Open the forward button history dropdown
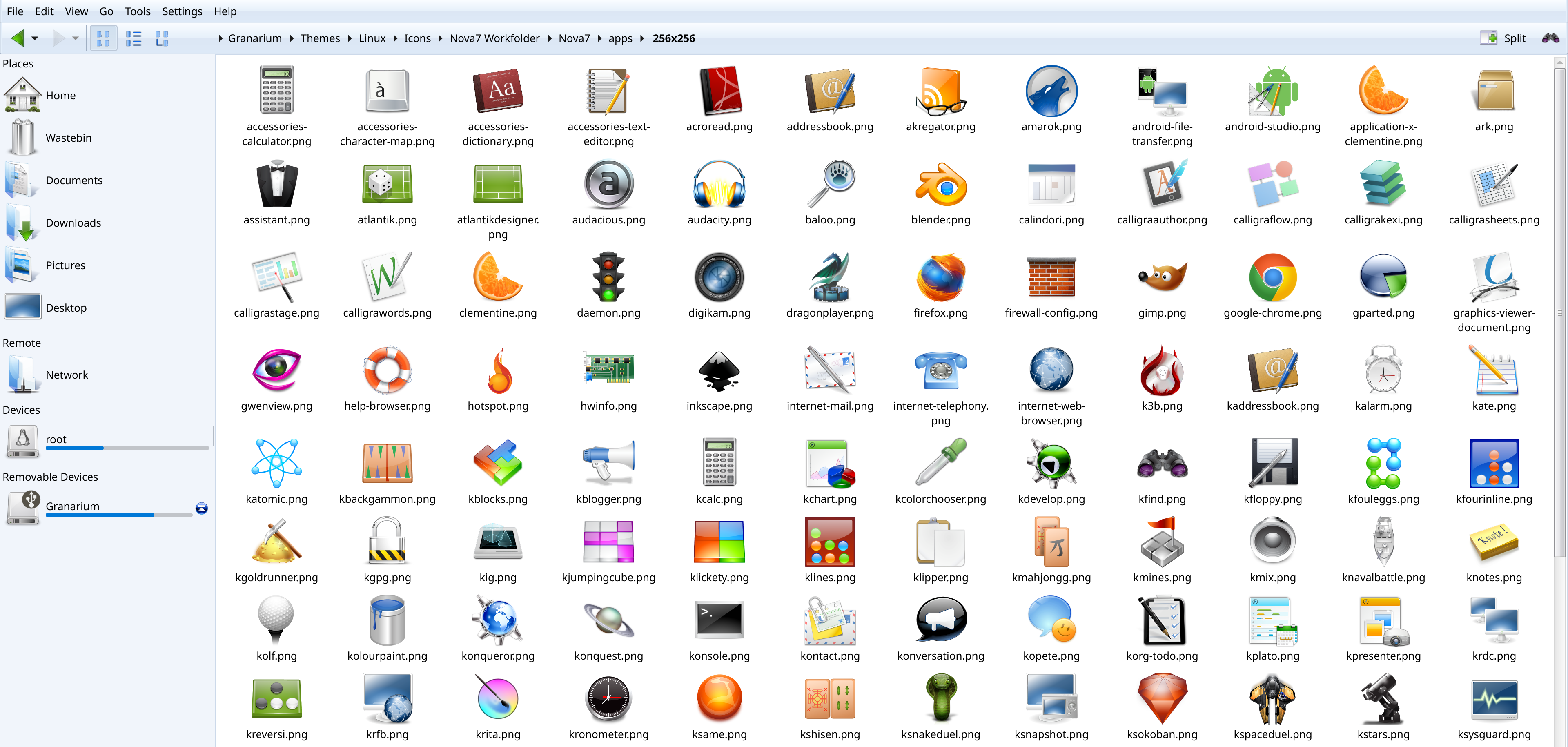 coord(76,38)
